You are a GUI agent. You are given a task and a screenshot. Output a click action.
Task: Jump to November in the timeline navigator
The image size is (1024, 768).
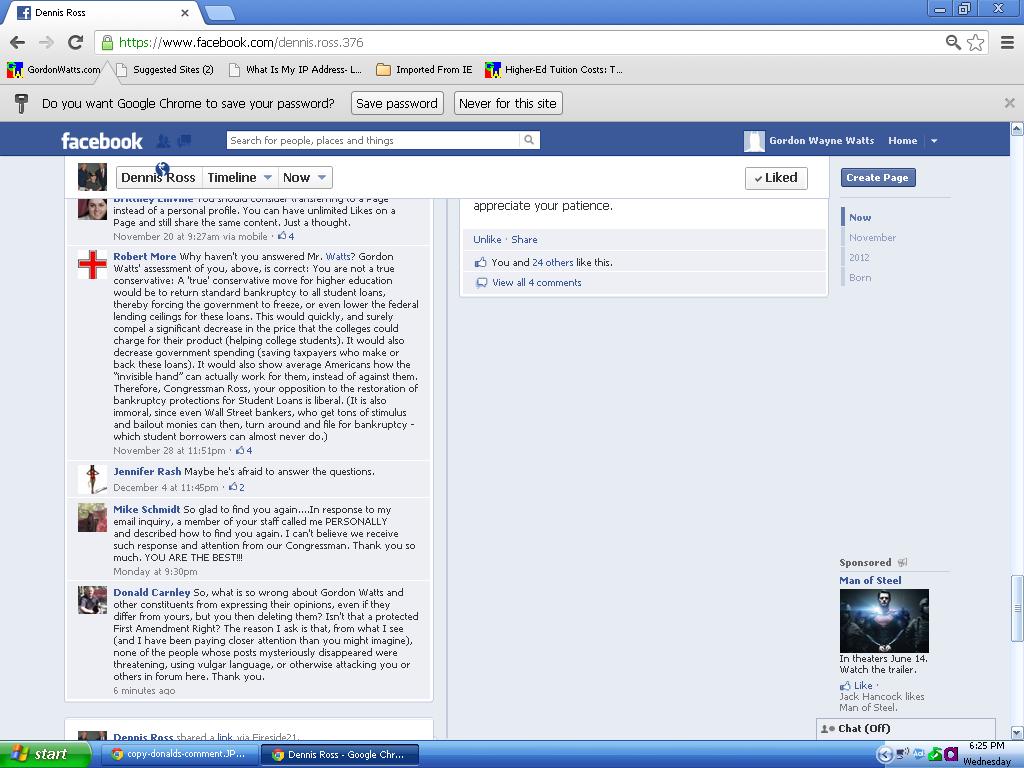pos(872,238)
